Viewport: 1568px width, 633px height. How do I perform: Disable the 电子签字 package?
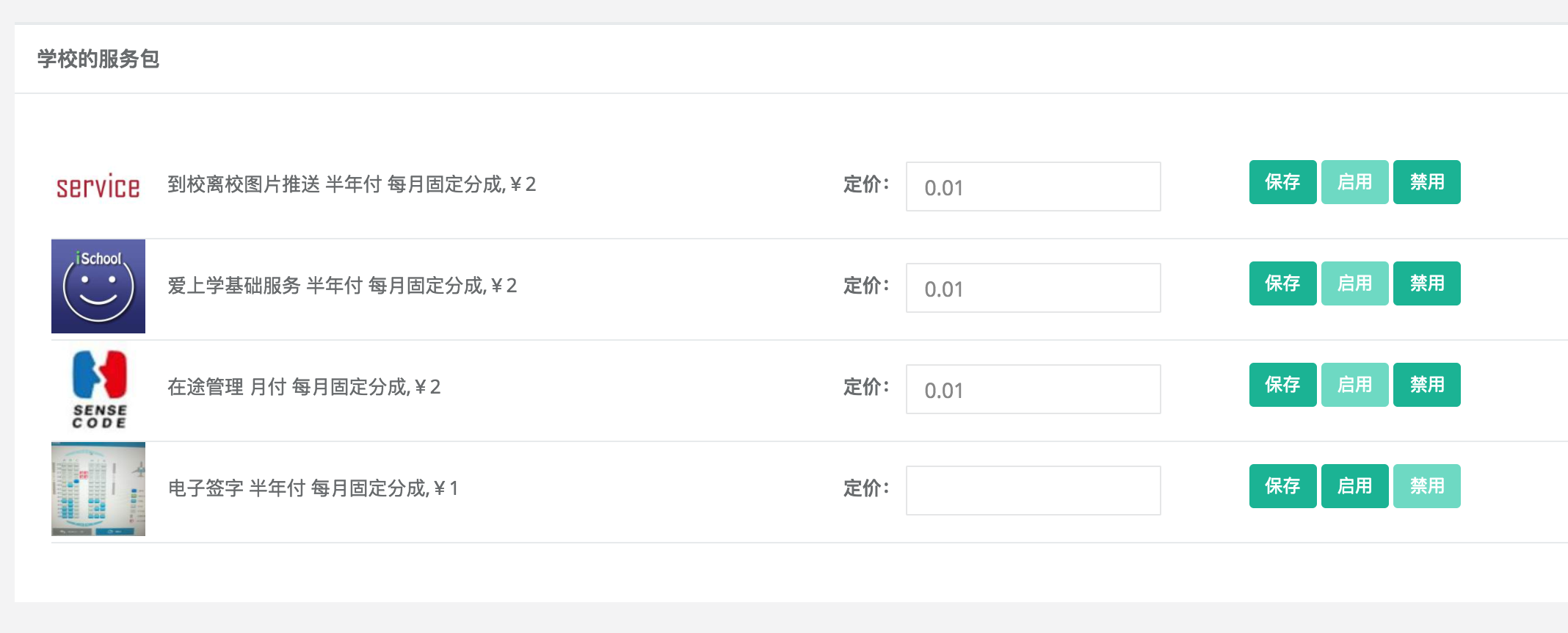point(1426,486)
